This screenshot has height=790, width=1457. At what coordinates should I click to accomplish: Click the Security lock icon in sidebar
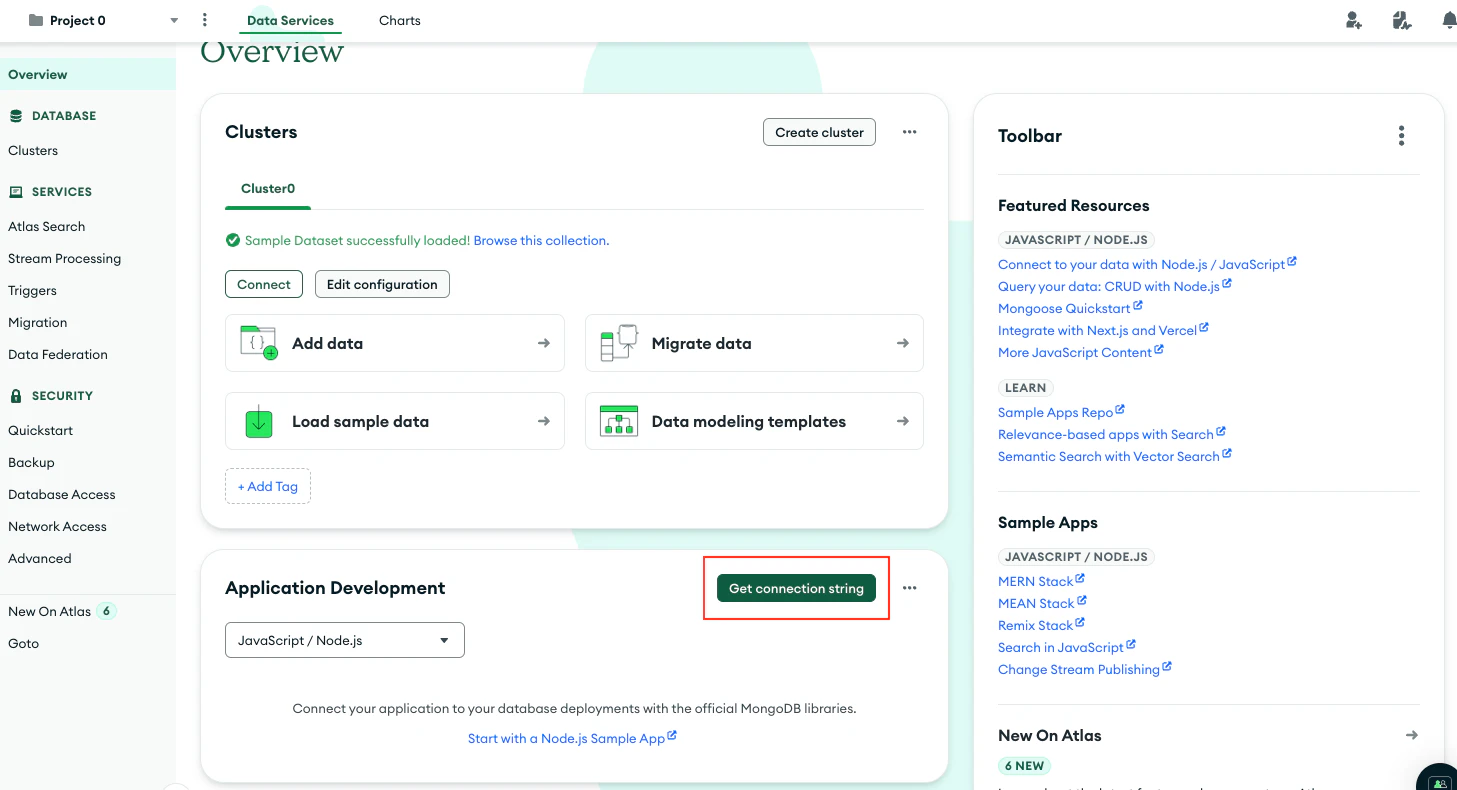[x=16, y=396]
